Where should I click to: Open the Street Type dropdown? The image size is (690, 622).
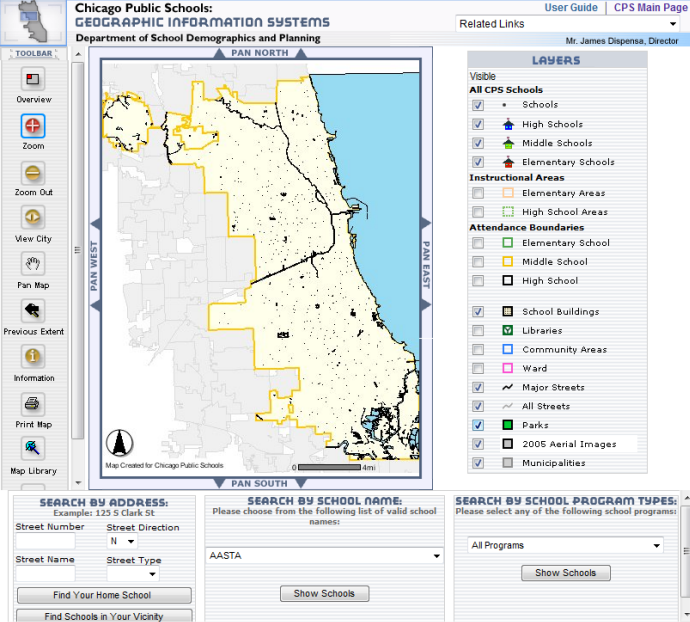[133, 574]
